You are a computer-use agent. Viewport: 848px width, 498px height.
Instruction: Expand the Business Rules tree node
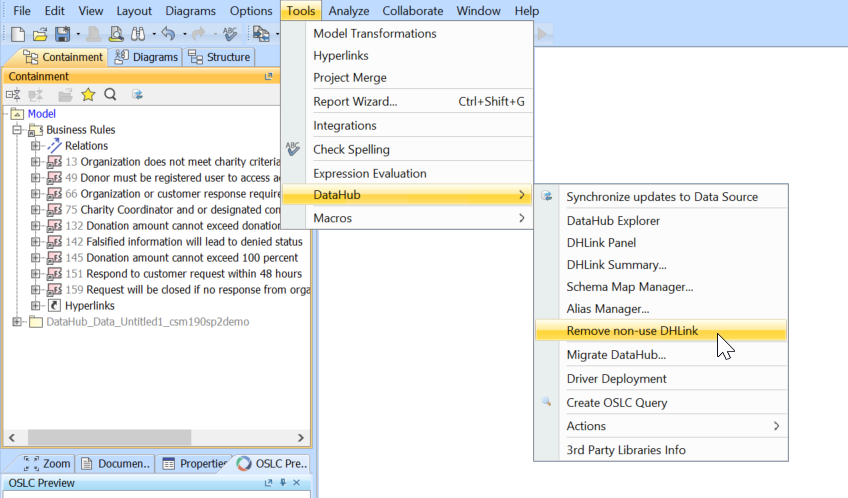tap(17, 130)
